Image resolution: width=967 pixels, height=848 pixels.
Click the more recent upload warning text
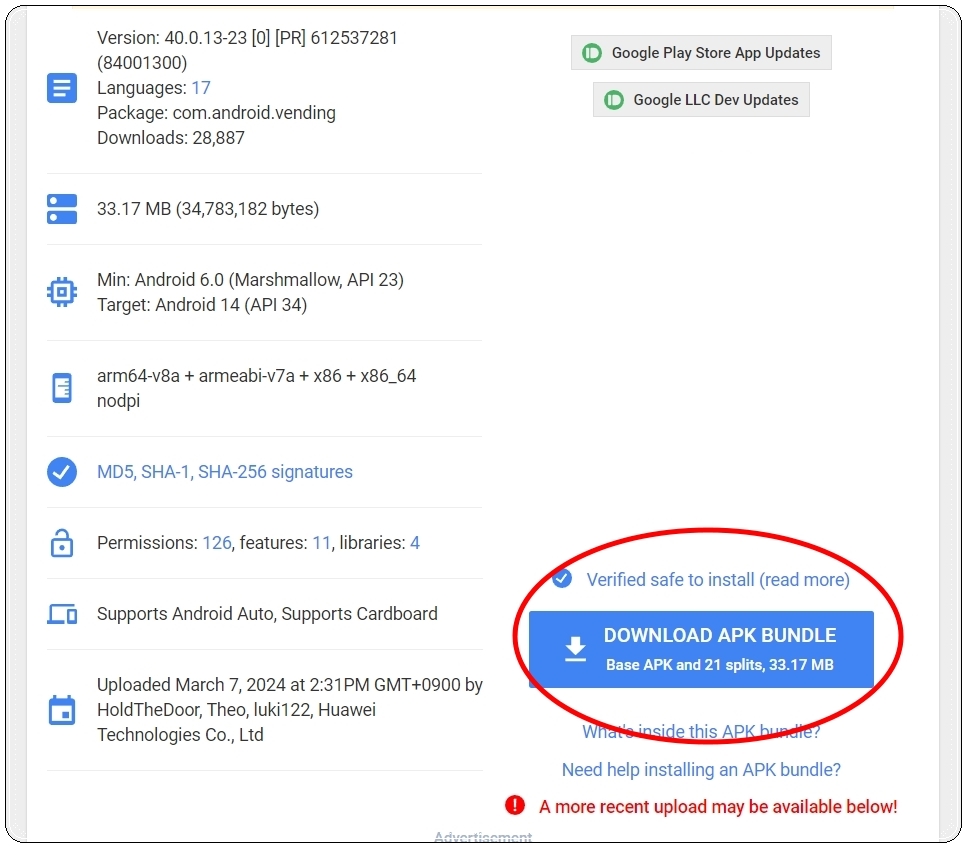point(718,807)
